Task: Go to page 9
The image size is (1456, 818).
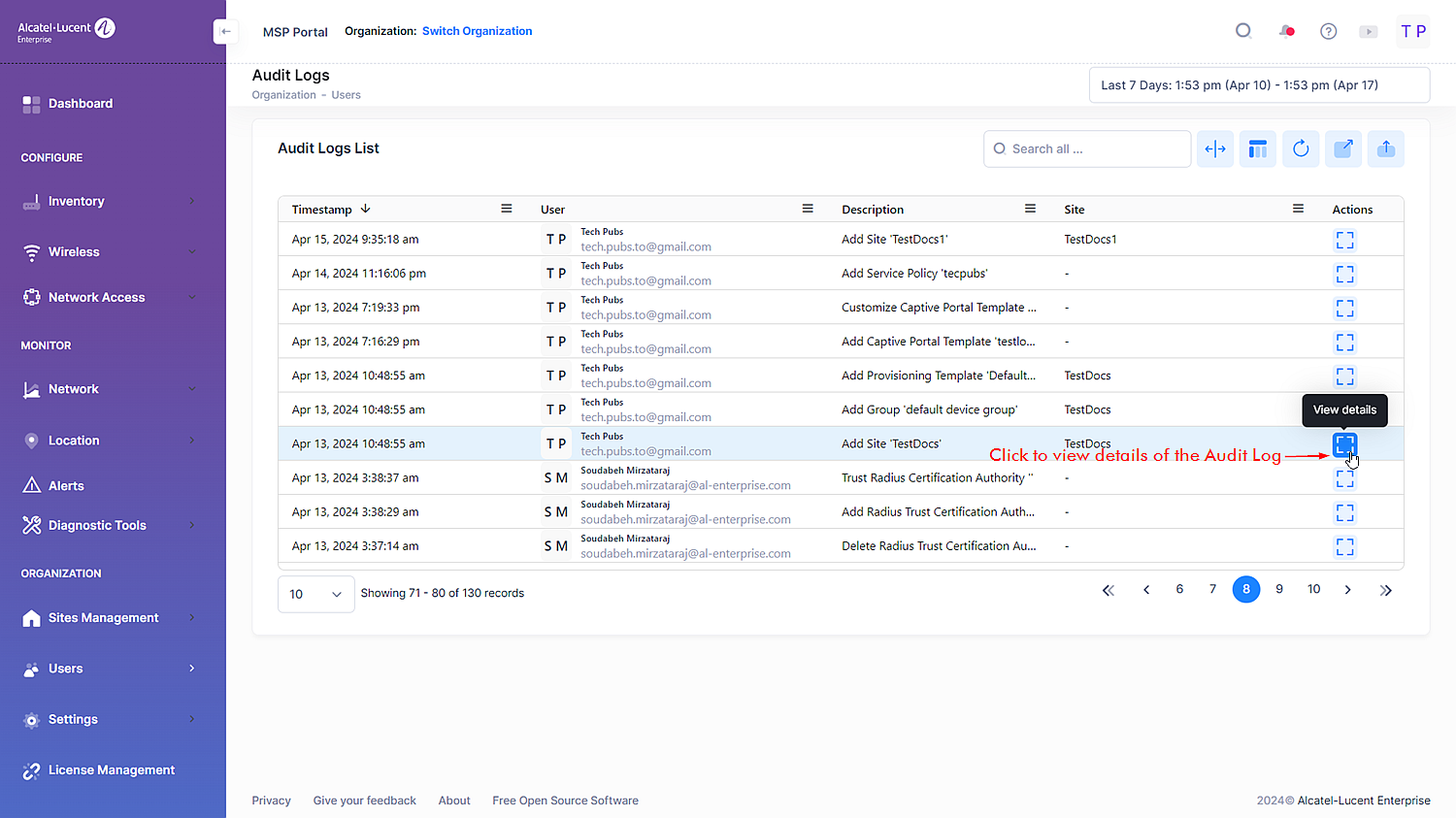Action: tap(1279, 589)
